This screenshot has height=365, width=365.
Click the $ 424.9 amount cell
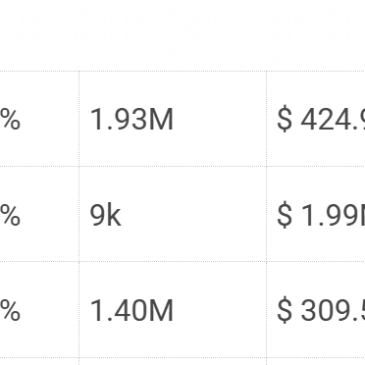pyautogui.click(x=316, y=119)
